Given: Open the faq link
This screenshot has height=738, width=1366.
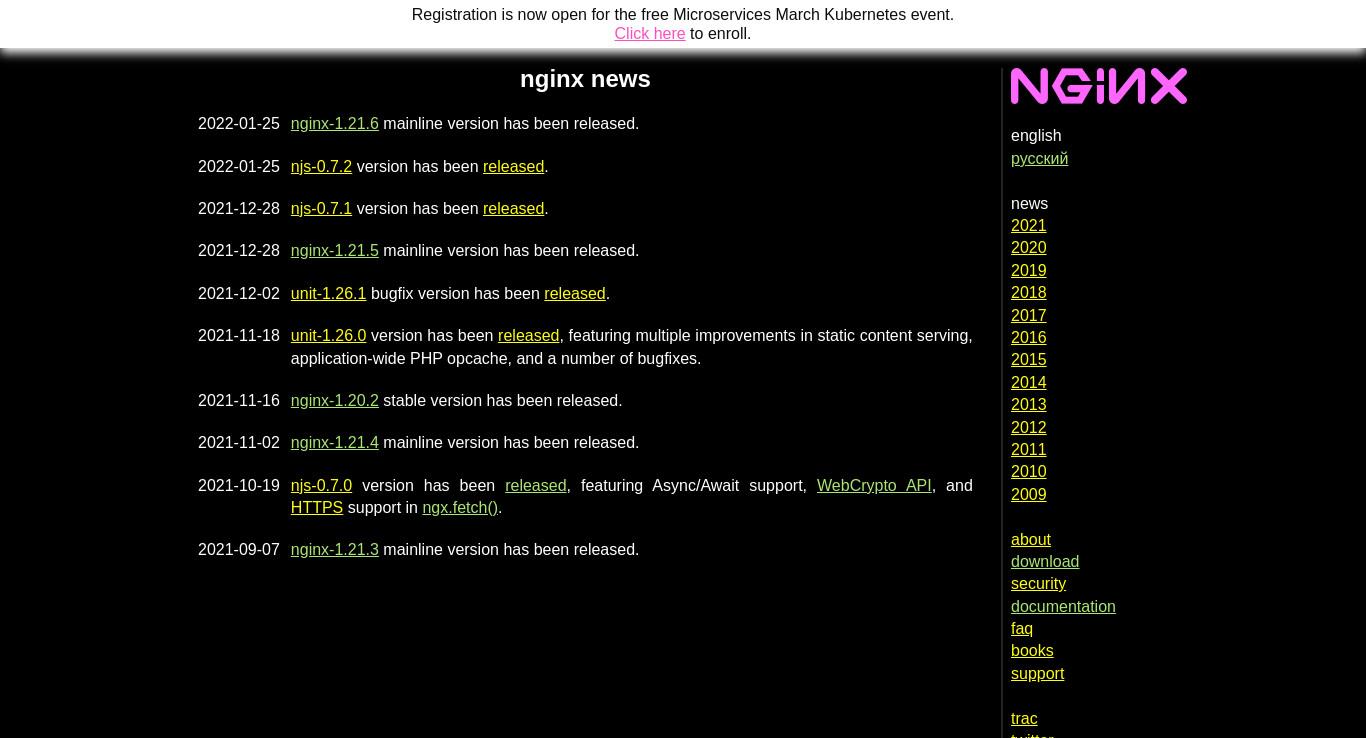Looking at the screenshot, I should pos(1022,628).
